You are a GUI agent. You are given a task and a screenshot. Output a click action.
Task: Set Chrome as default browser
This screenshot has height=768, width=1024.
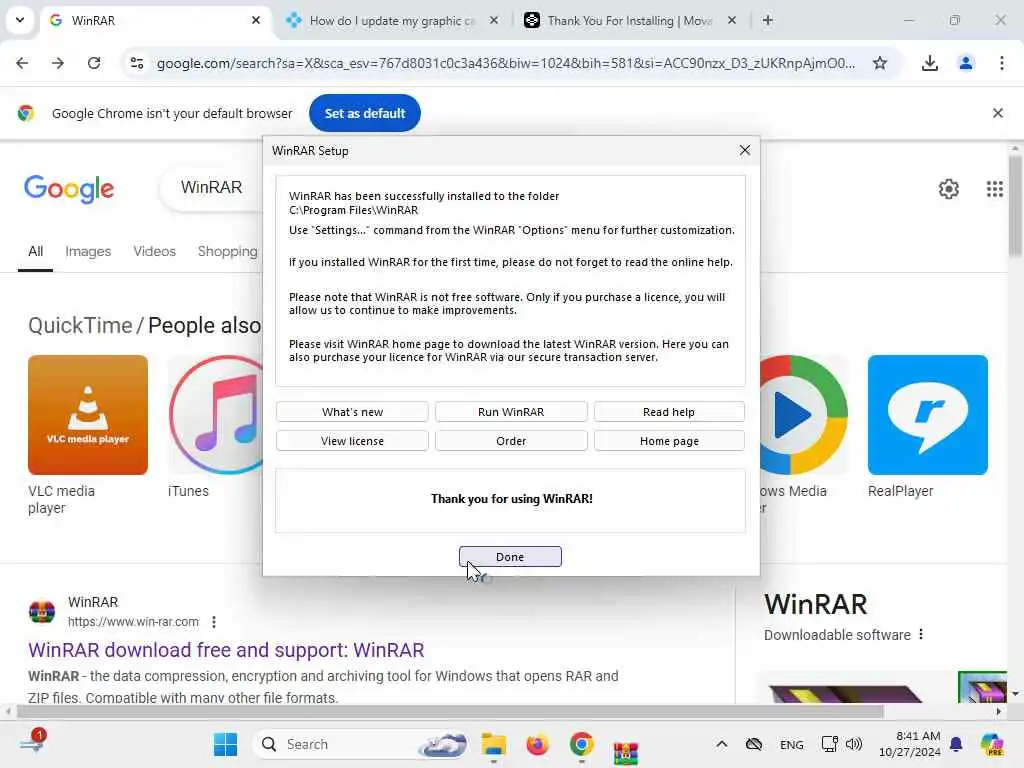364,113
